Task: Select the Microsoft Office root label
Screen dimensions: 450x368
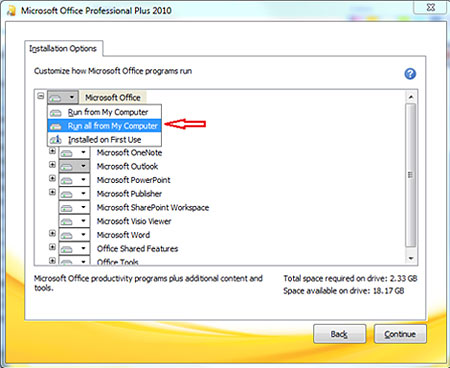Action: pos(113,98)
